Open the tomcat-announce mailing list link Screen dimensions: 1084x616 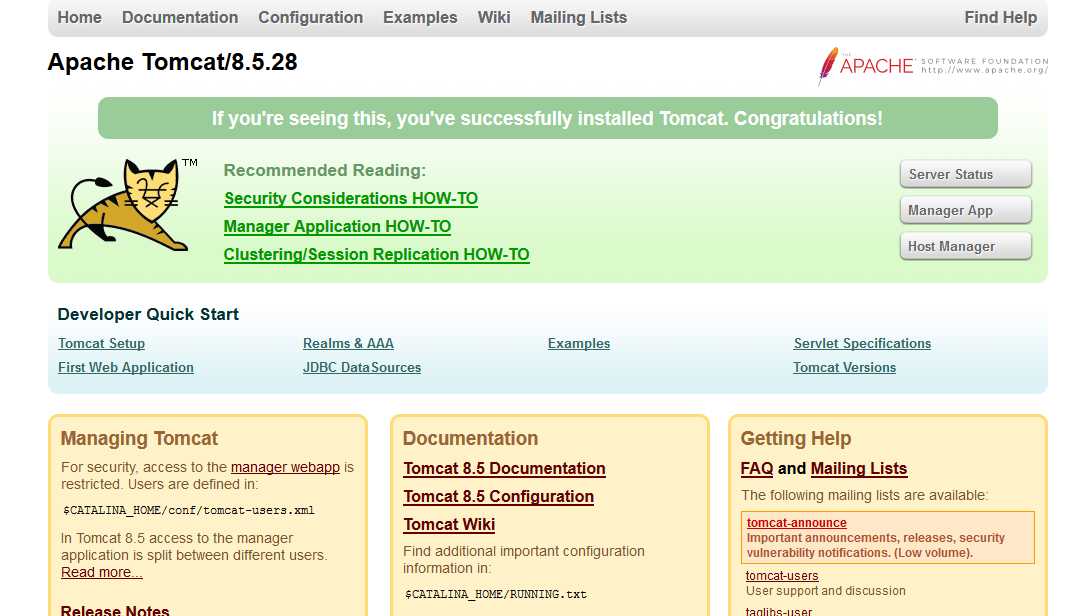tap(796, 523)
